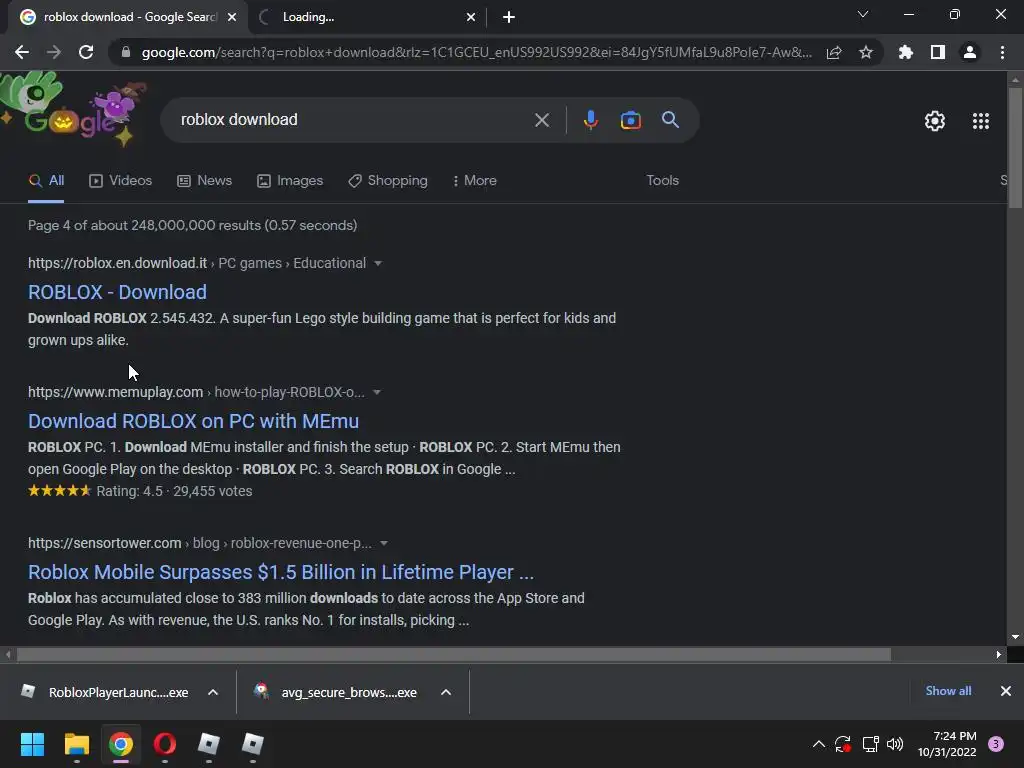The image size is (1024, 768).
Task: Open Download ROBLOX on PC with MEmu link
Action: pyautogui.click(x=193, y=421)
